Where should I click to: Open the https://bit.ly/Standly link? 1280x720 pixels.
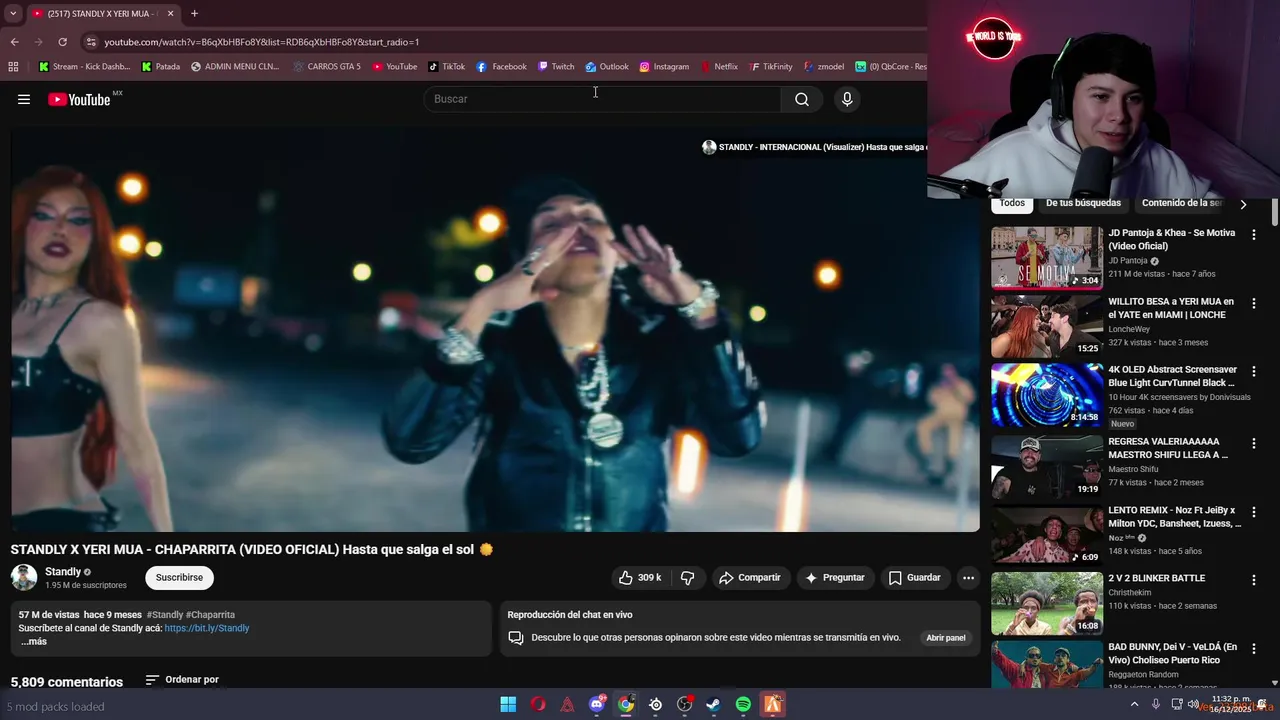[207, 628]
